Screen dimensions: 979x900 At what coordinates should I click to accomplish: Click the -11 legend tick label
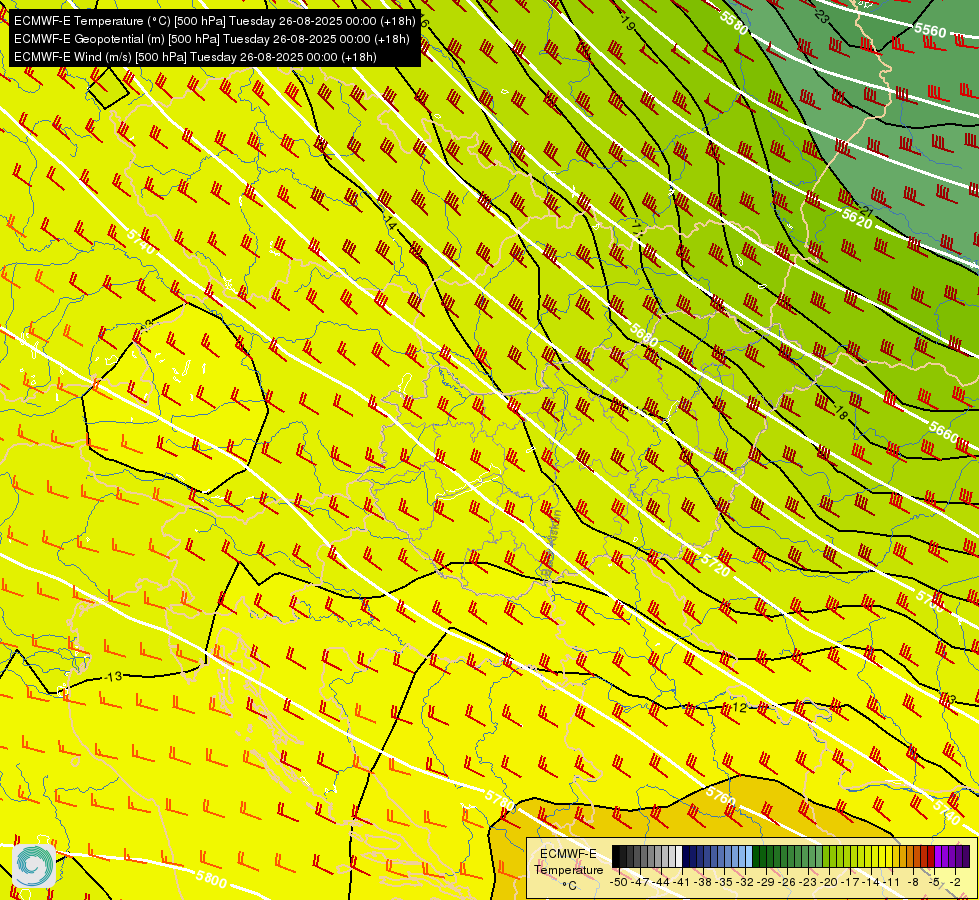pos(893,882)
